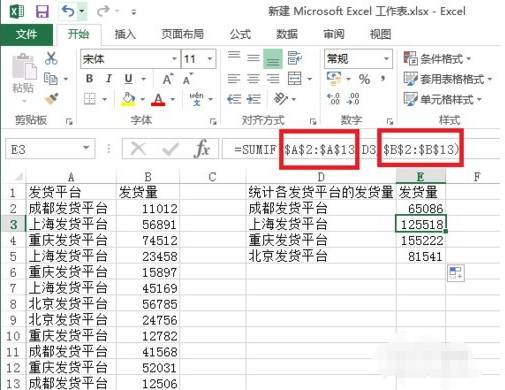Toggle Italic formatting

pos(109,79)
